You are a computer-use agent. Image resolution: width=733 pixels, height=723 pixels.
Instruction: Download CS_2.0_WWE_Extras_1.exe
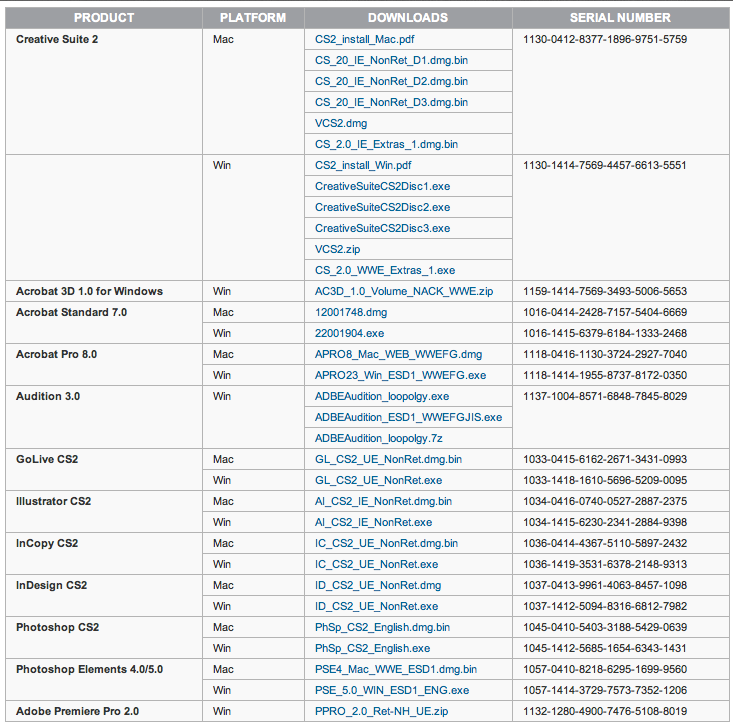(x=385, y=271)
